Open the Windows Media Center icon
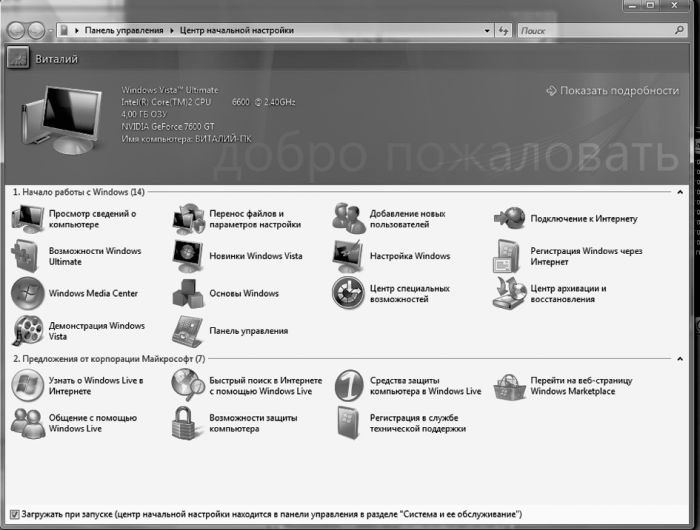 coord(28,294)
